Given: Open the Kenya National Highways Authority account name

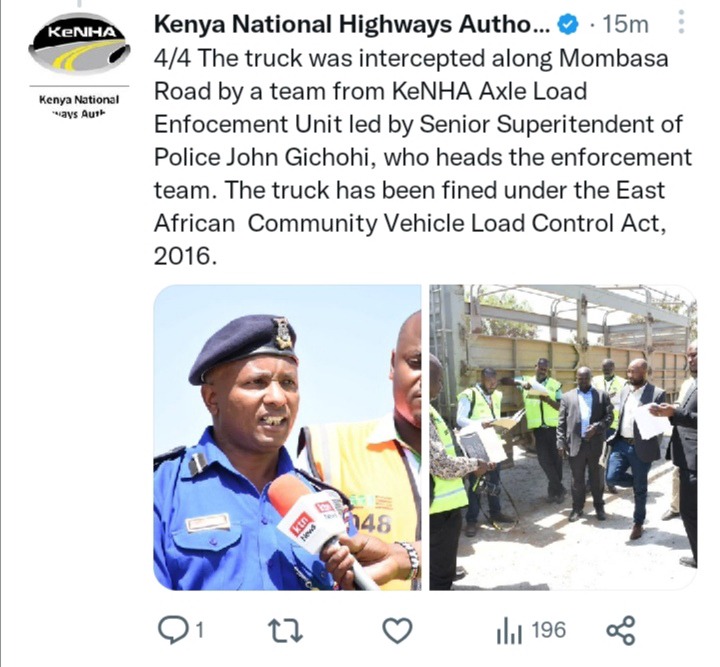Looking at the screenshot, I should pyautogui.click(x=352, y=24).
